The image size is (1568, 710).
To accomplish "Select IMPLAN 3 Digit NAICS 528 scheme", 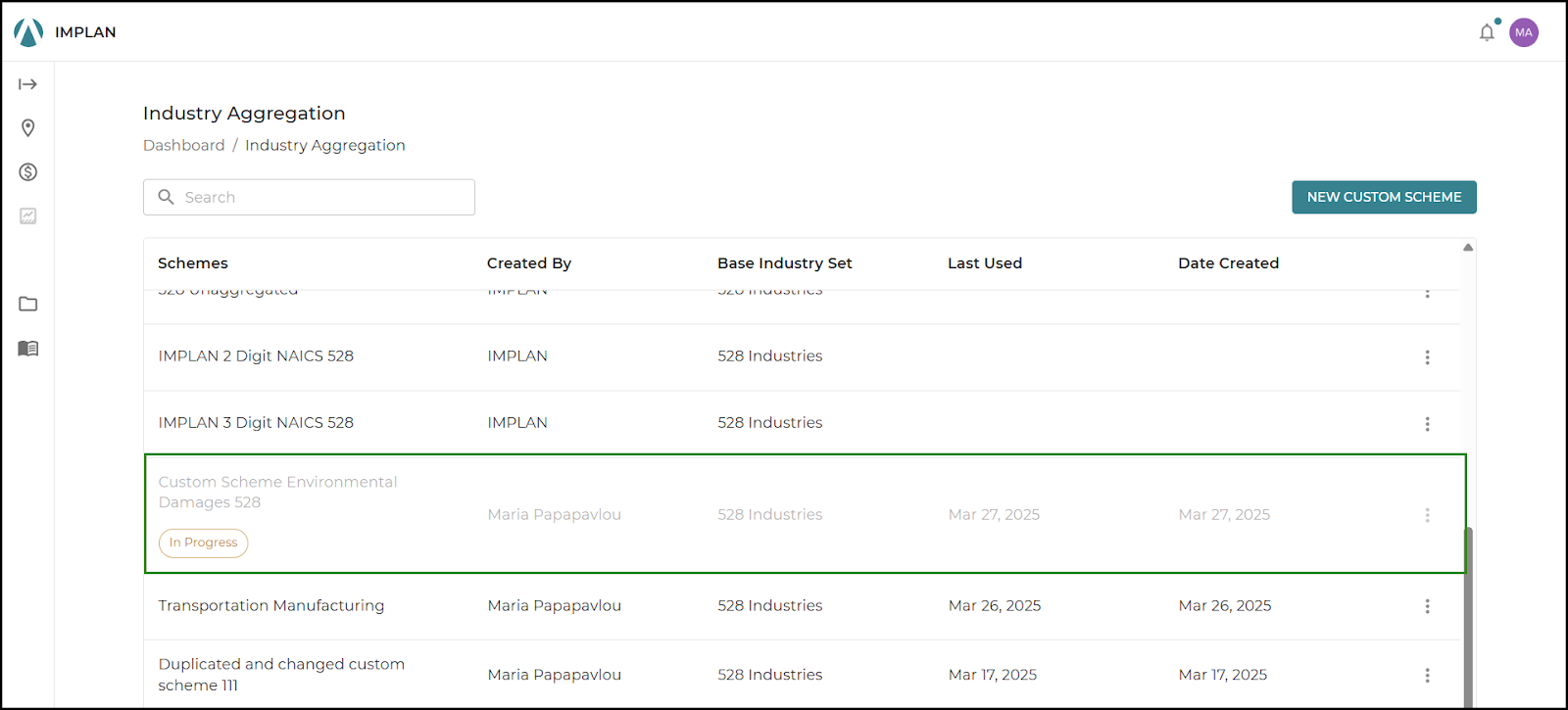I will (256, 423).
